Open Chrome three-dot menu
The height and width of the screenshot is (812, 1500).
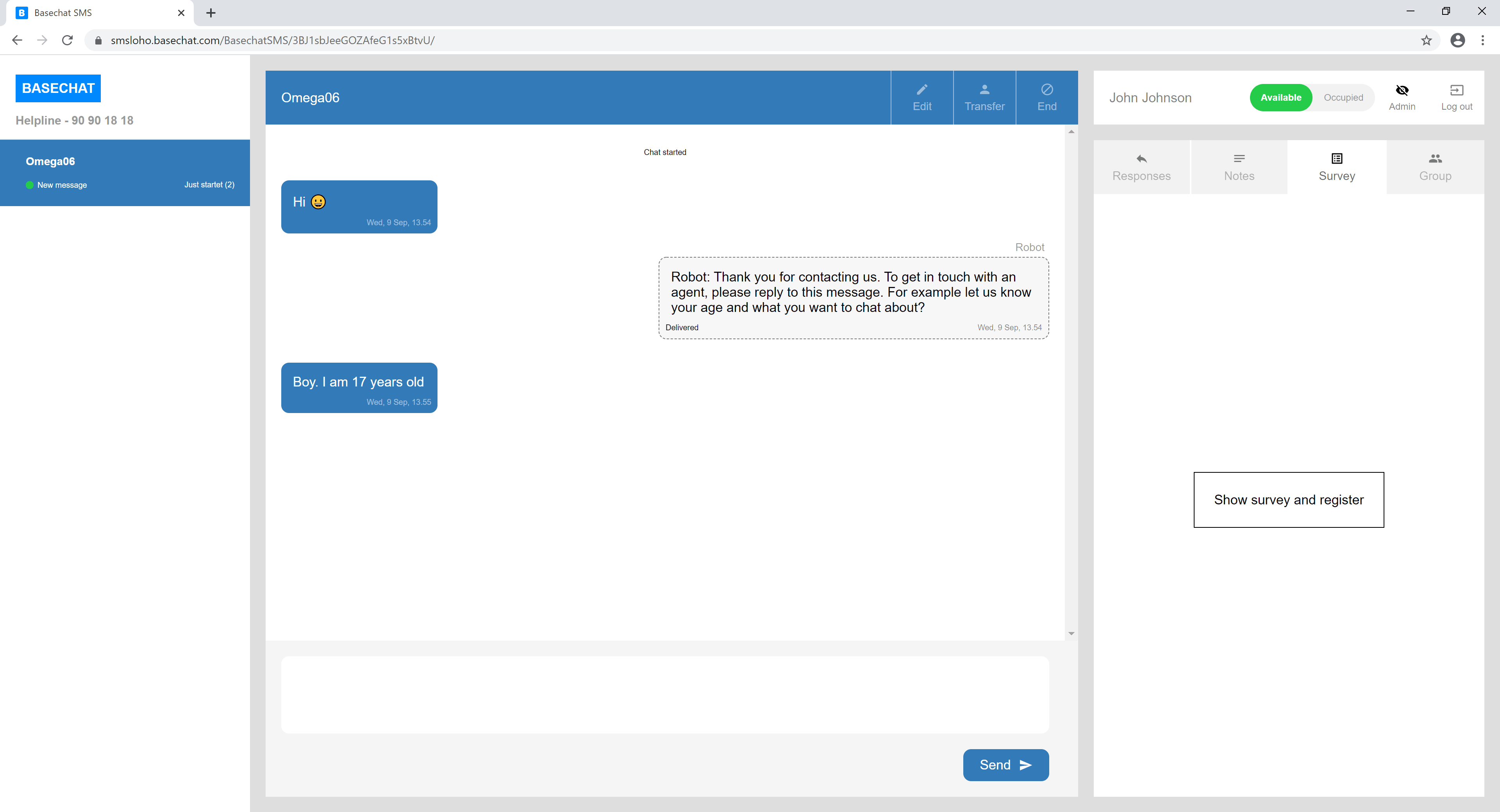[1482, 40]
